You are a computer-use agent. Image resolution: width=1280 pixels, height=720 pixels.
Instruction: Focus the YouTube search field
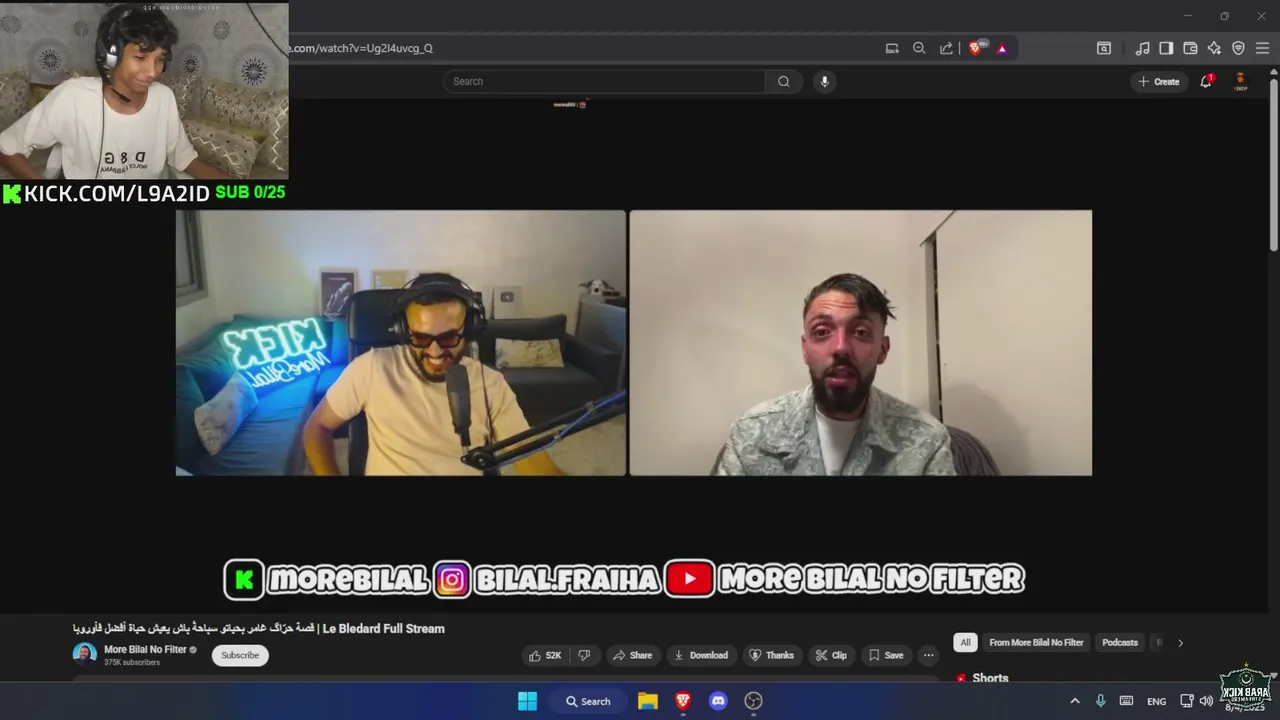(x=604, y=82)
